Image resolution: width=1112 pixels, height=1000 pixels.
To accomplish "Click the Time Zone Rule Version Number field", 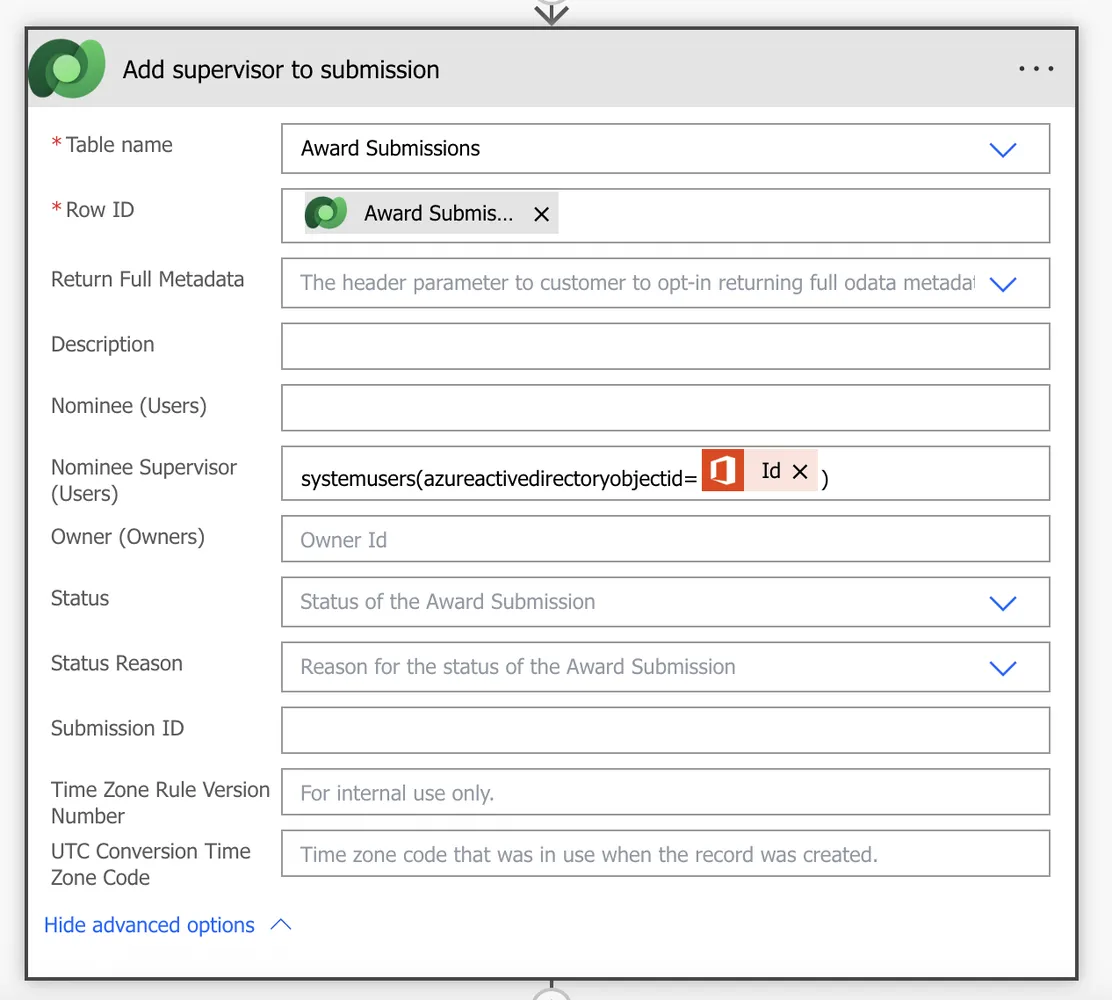I will coord(665,793).
